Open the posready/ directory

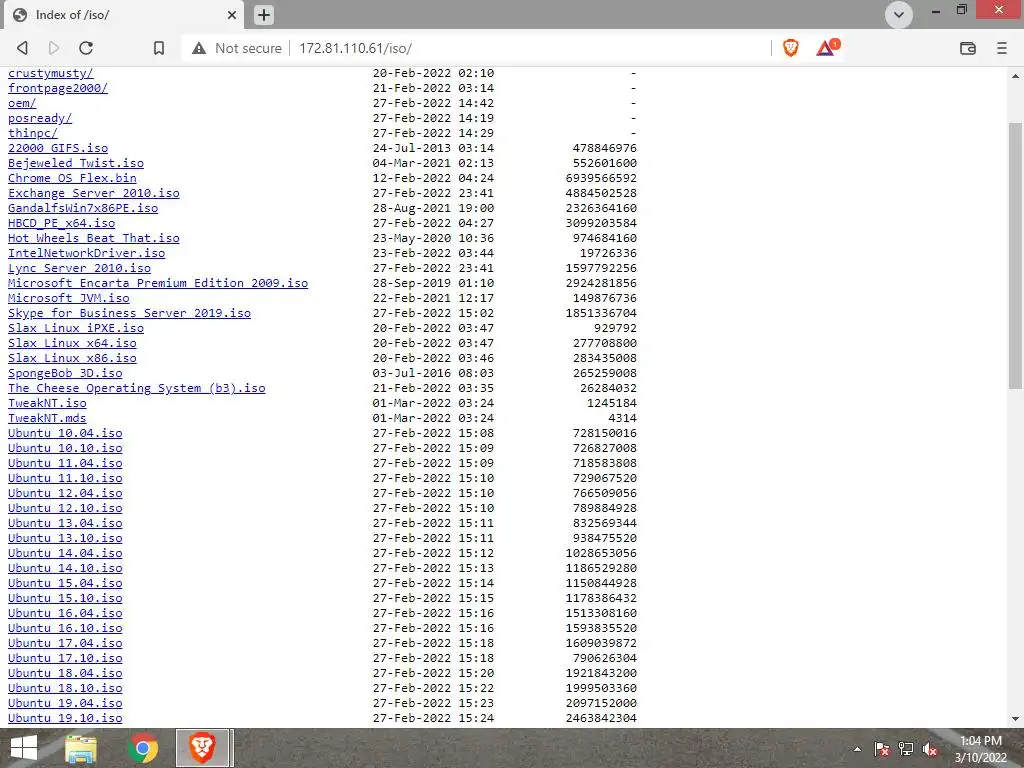pos(40,118)
